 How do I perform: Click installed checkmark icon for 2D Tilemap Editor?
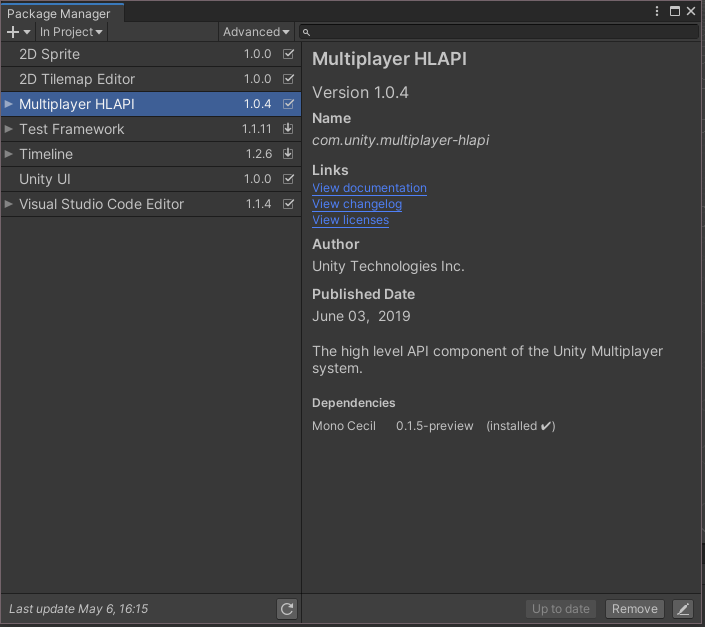[x=288, y=79]
